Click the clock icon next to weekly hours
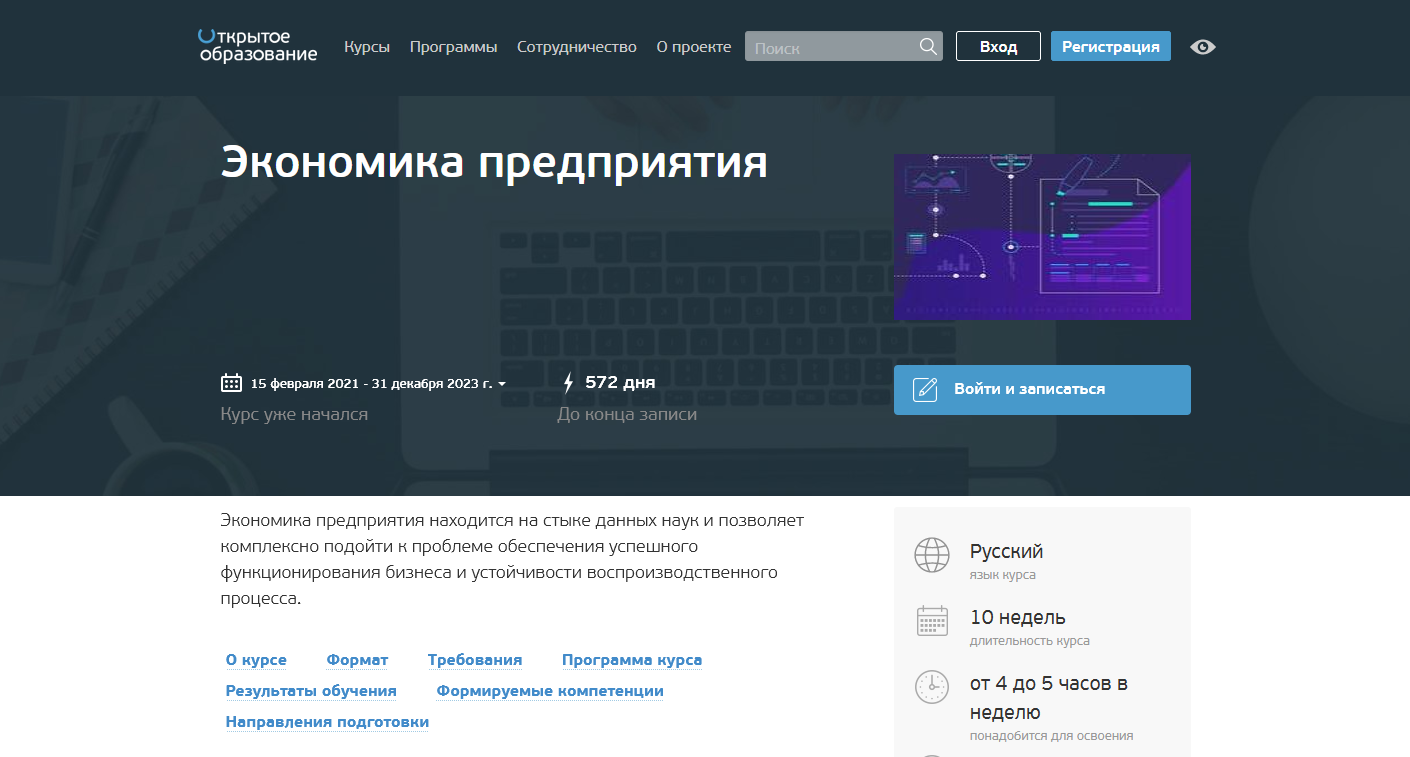The height and width of the screenshot is (757, 1410). [931, 687]
